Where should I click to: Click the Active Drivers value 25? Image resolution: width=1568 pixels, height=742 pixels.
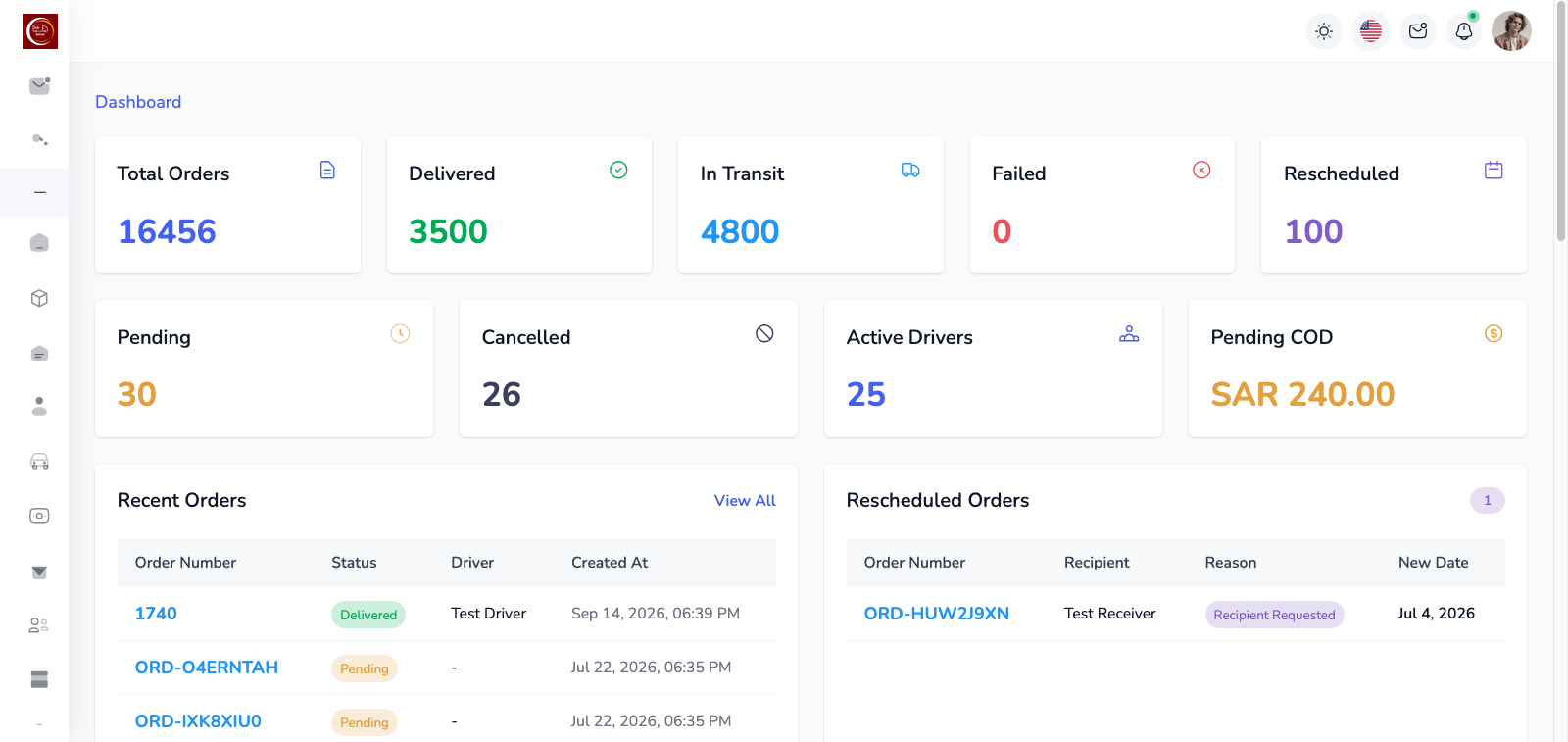click(x=866, y=394)
